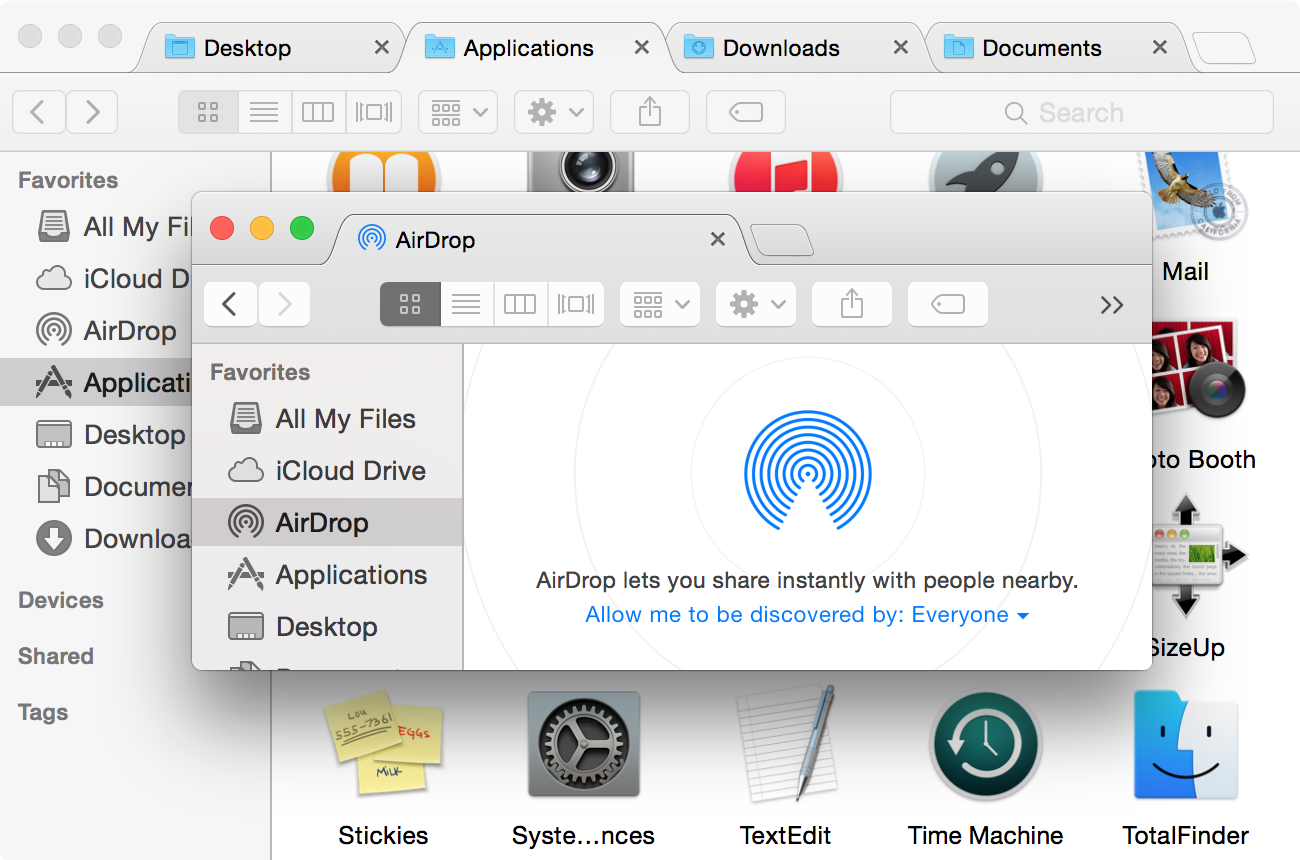Image resolution: width=1300 pixels, height=860 pixels.
Task: Switch to the Downloads tab
Action: (780, 48)
